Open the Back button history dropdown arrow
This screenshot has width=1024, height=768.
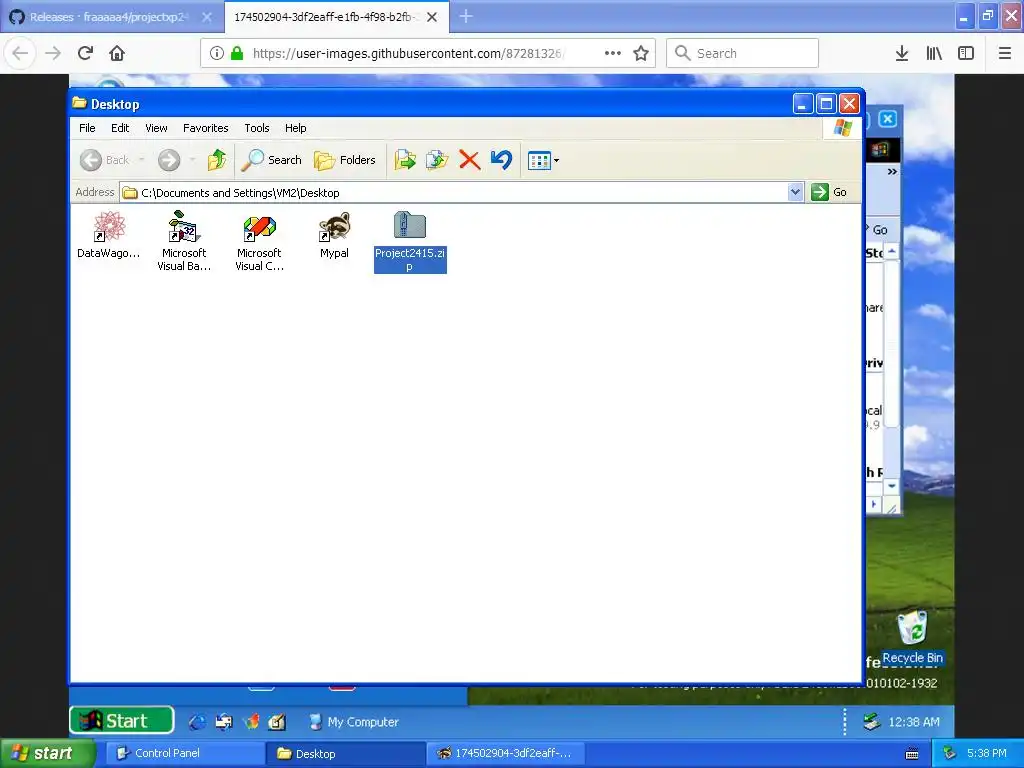point(141,160)
